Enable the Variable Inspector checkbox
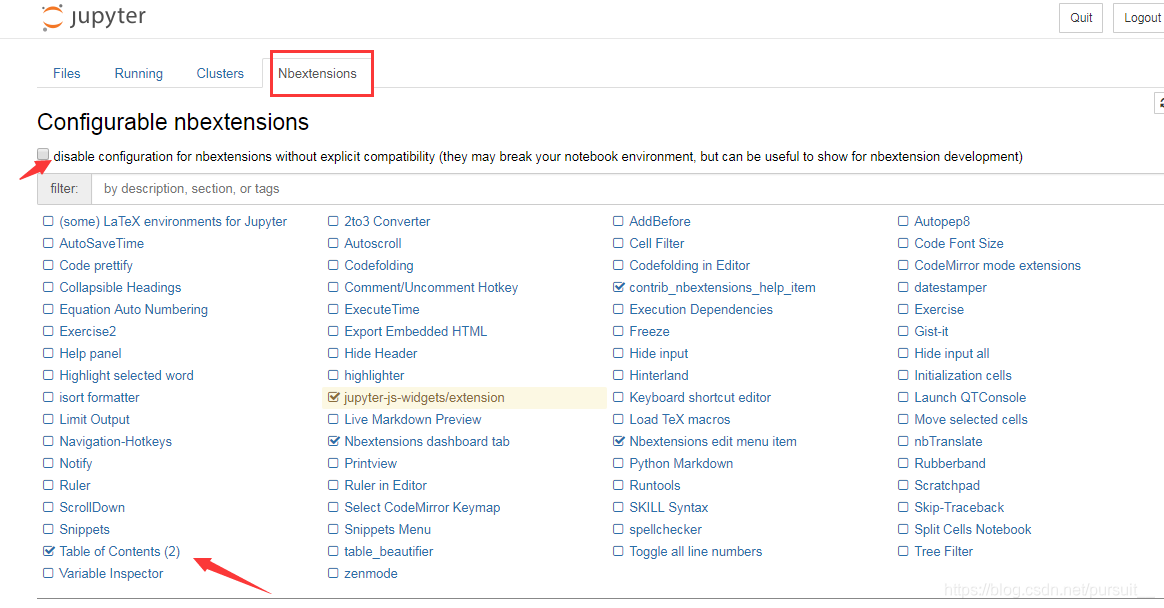 tap(48, 574)
